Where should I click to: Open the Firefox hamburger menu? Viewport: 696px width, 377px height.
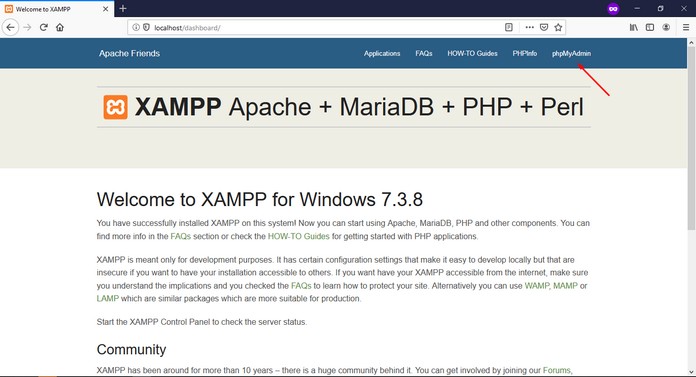[686, 28]
